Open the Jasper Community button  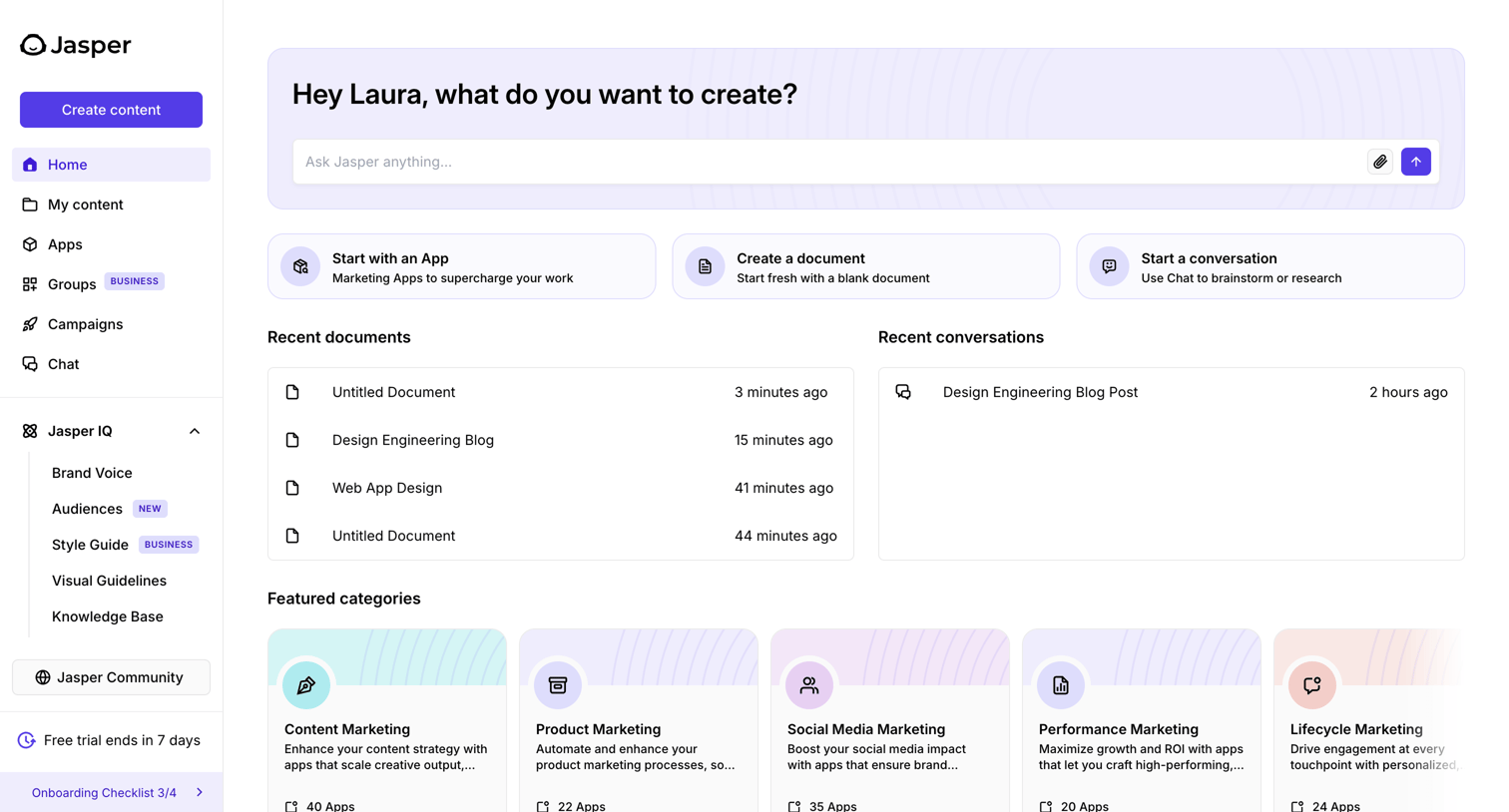[111, 677]
